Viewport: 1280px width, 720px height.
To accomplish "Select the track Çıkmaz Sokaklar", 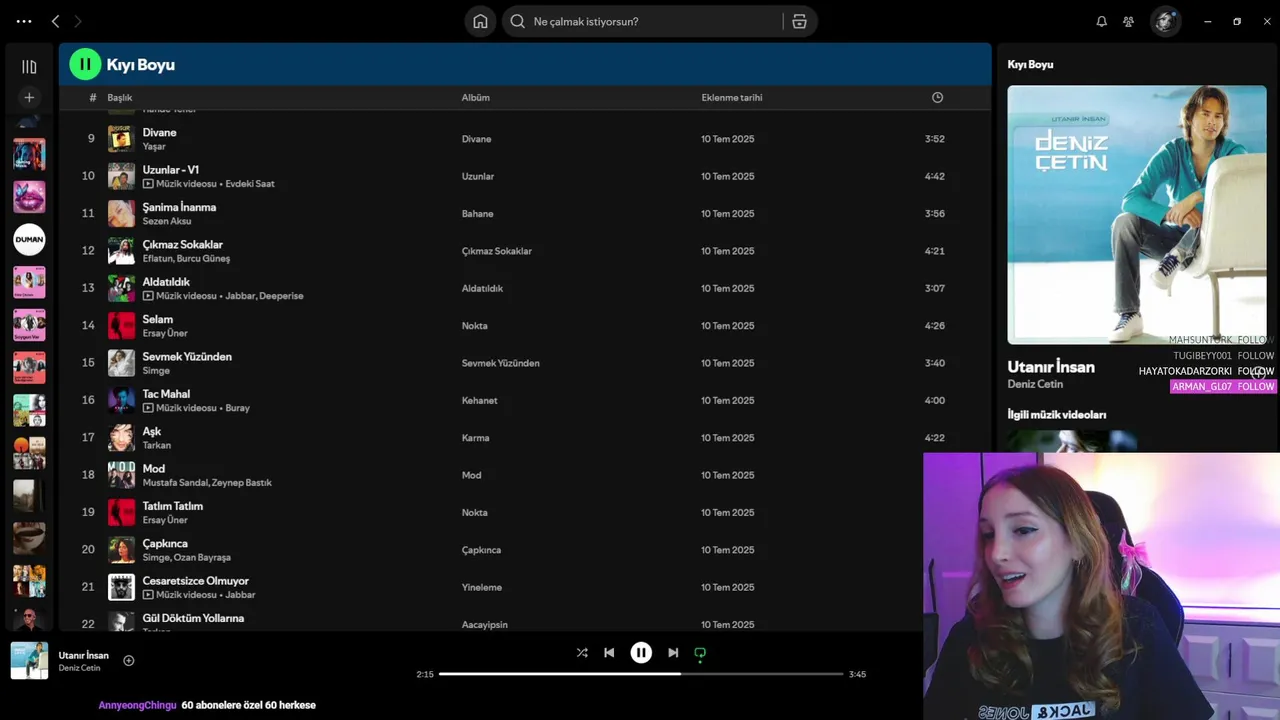I will tap(182, 244).
